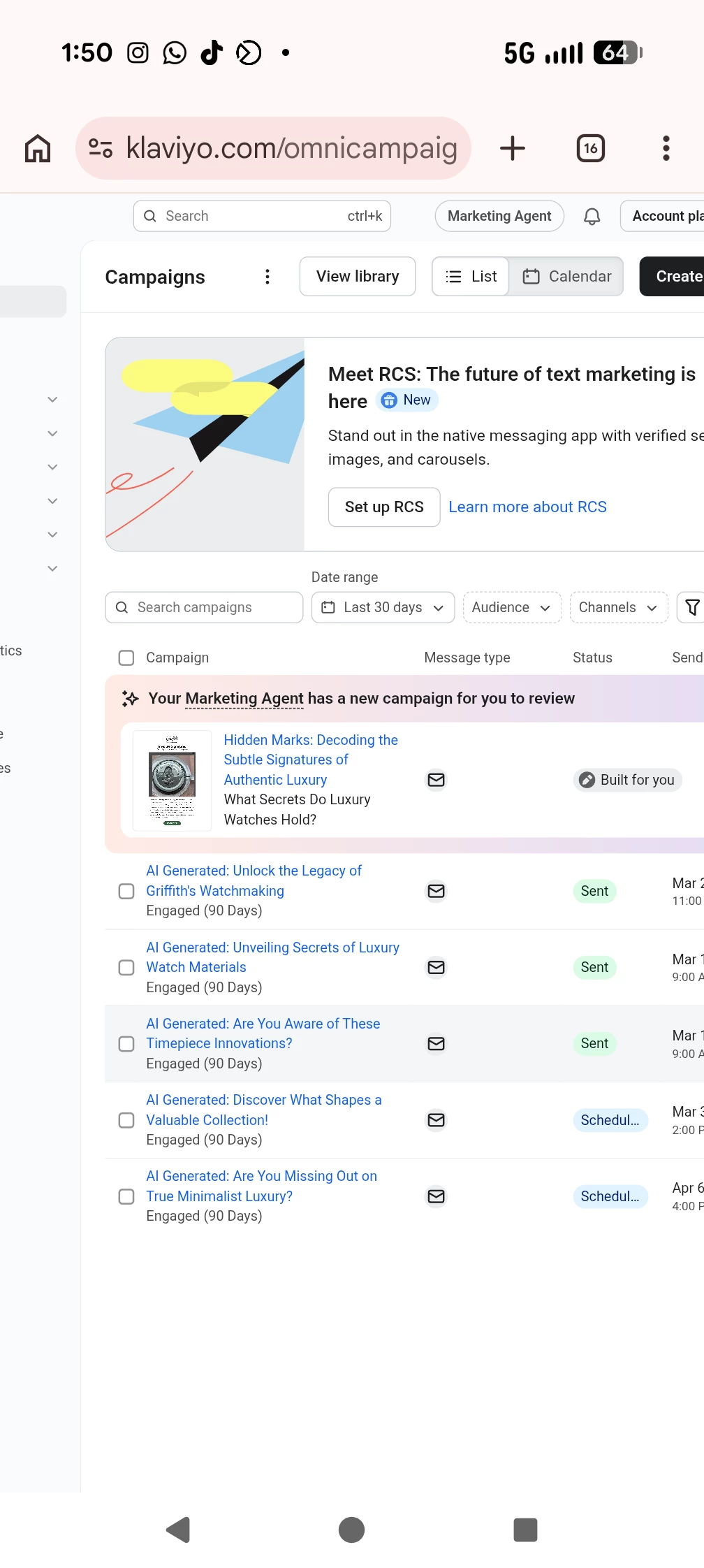
Task: Check the Timepiece Innovations campaign checkbox
Action: 126,1043
